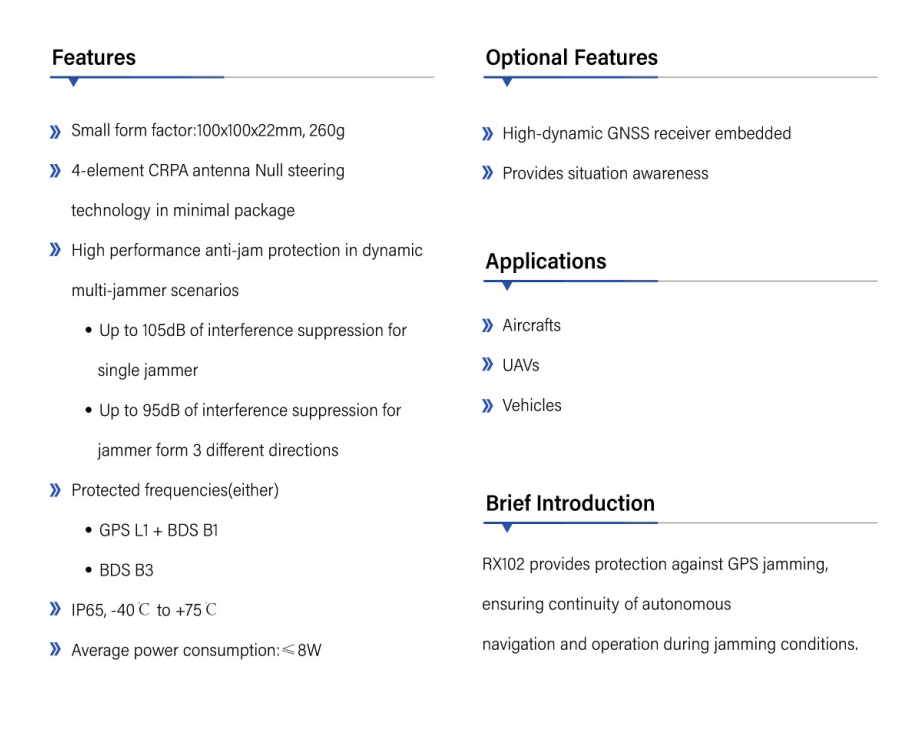Click the triangle marker under Features heading
Screen dimensions: 915x749
[73, 83]
